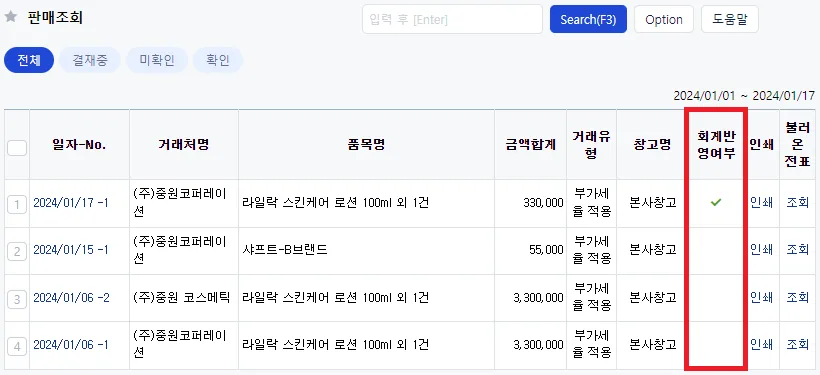Select the 전체 tab
The width and height of the screenshot is (820, 375).
tap(29, 60)
